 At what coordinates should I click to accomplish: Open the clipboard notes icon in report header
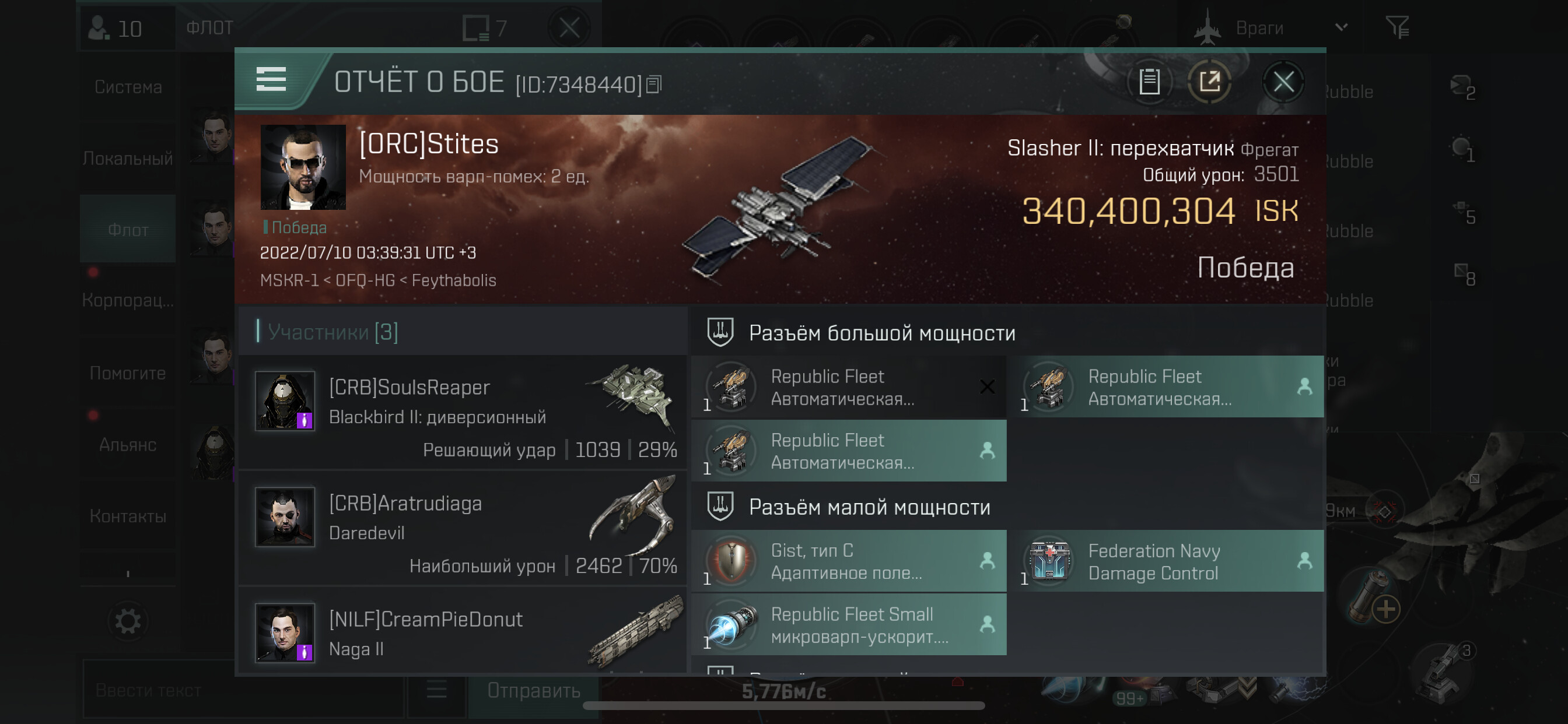(1149, 82)
